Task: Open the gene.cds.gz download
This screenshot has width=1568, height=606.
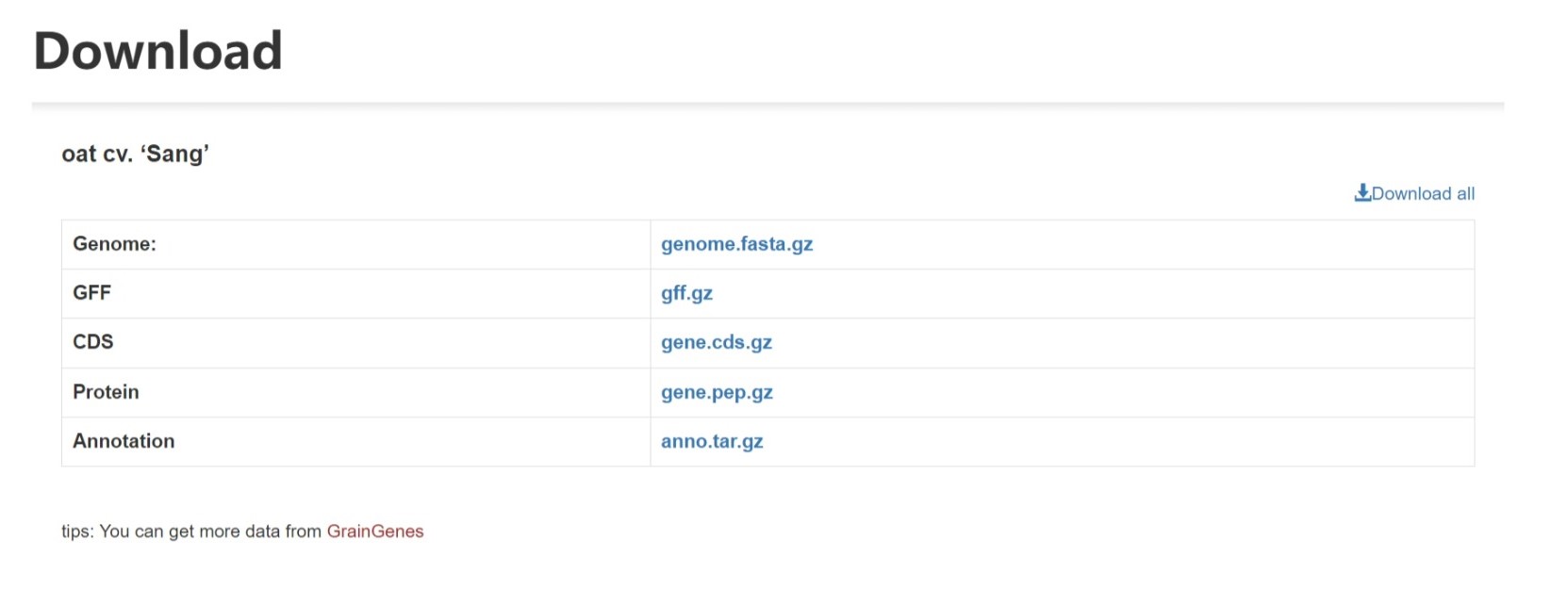Action: click(717, 342)
